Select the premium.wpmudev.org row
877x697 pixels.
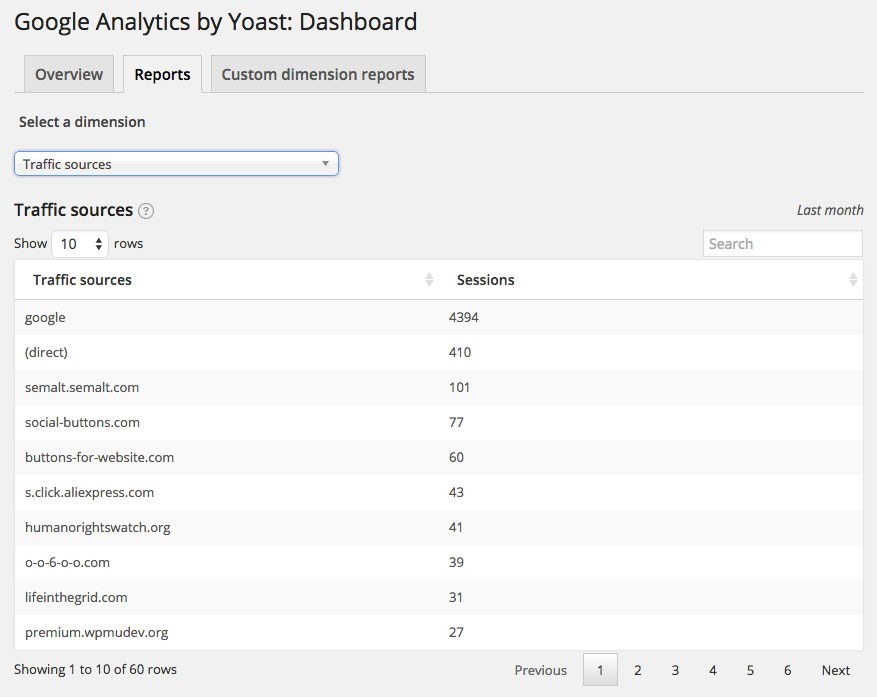coord(439,633)
